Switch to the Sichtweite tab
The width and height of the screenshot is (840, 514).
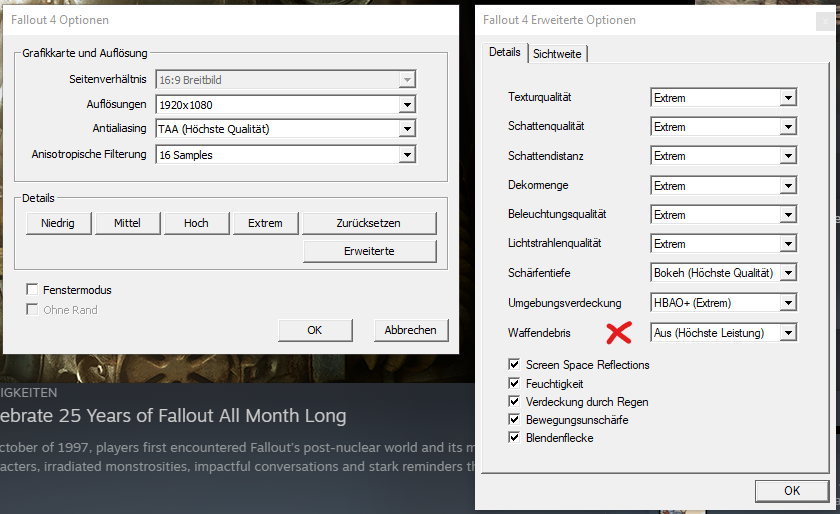(558, 54)
